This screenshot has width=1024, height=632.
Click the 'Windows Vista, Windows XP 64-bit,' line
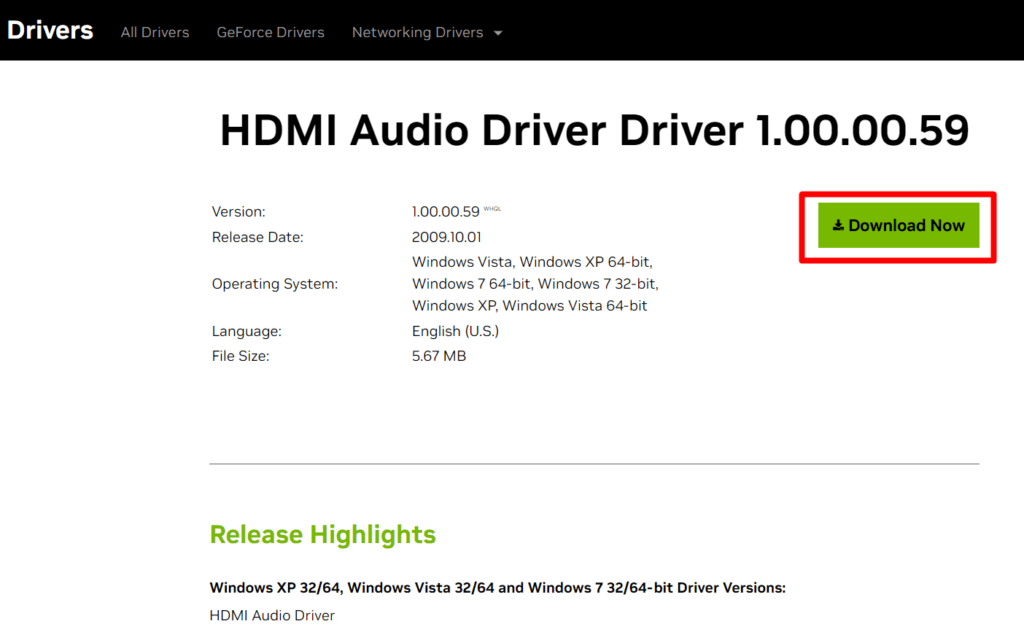point(532,262)
